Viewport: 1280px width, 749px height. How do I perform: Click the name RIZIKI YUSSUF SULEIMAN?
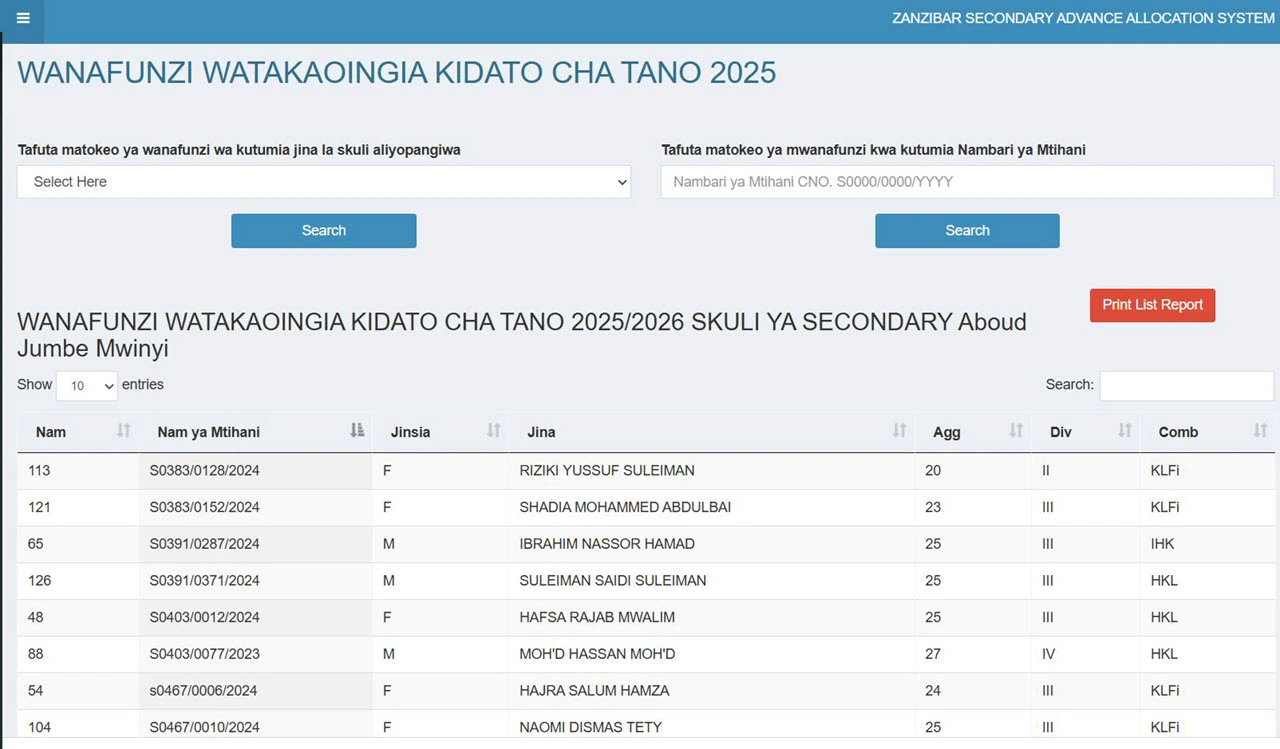(x=607, y=470)
